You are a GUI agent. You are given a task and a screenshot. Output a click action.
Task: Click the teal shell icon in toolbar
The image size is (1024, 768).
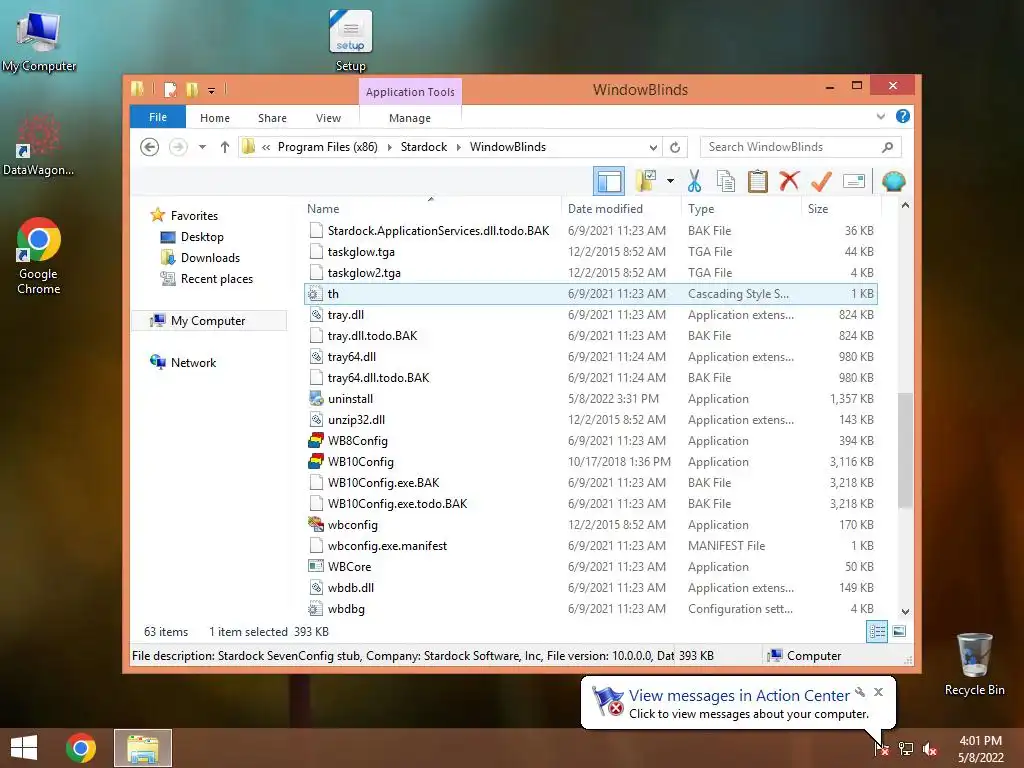[893, 181]
